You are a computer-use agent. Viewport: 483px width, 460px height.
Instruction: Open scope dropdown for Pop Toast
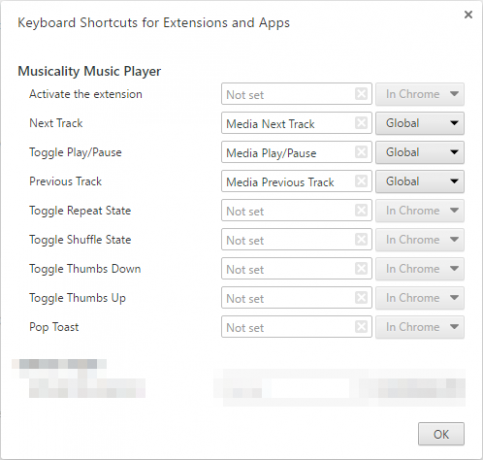pos(420,327)
